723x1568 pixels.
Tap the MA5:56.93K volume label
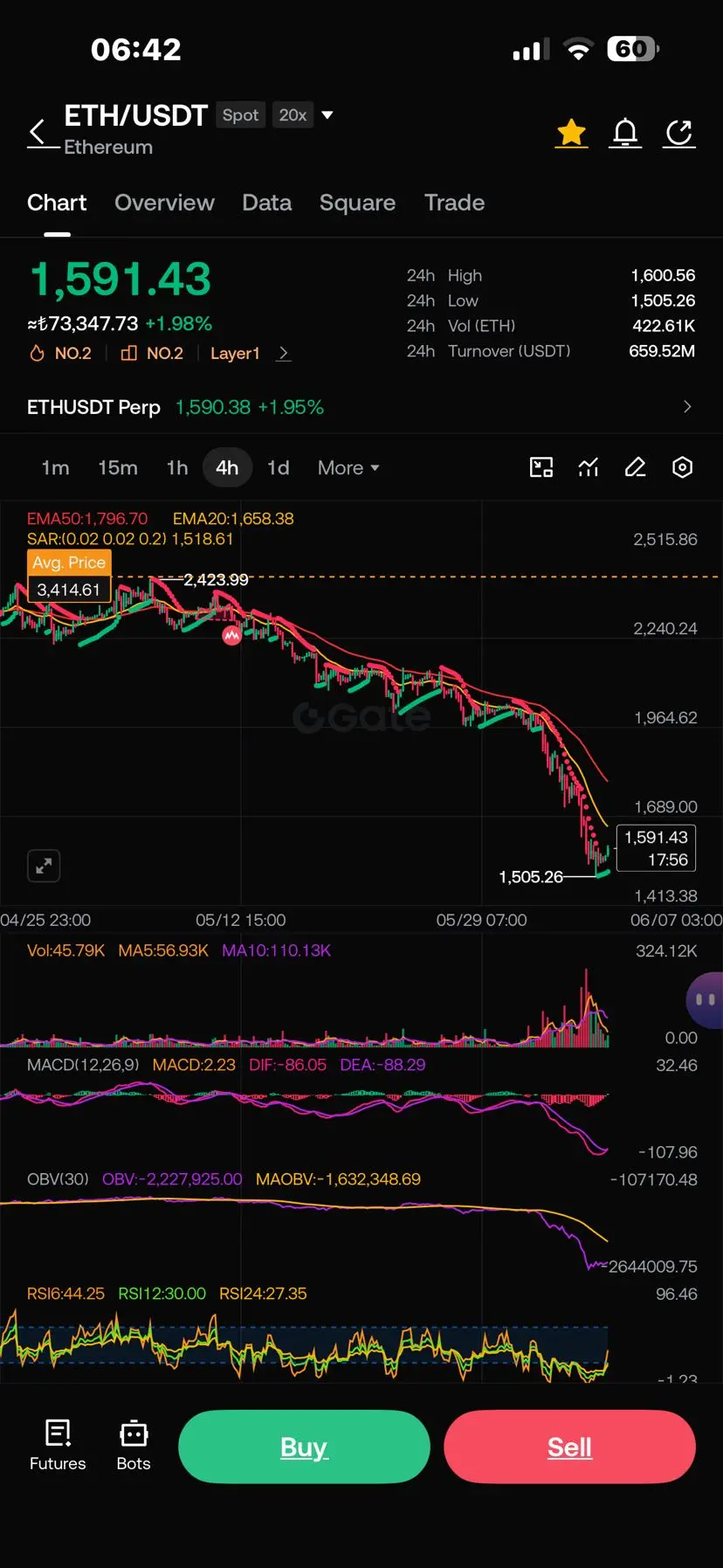pos(163,950)
